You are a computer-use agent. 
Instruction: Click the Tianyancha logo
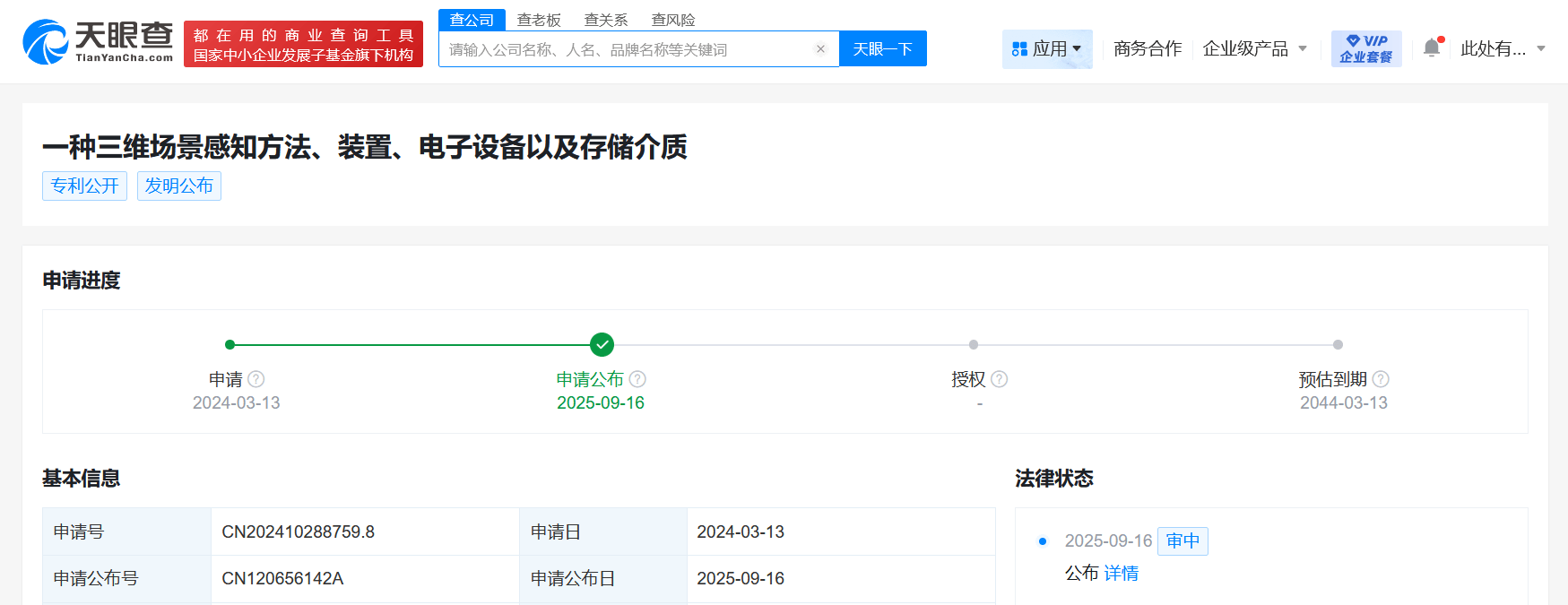click(98, 42)
